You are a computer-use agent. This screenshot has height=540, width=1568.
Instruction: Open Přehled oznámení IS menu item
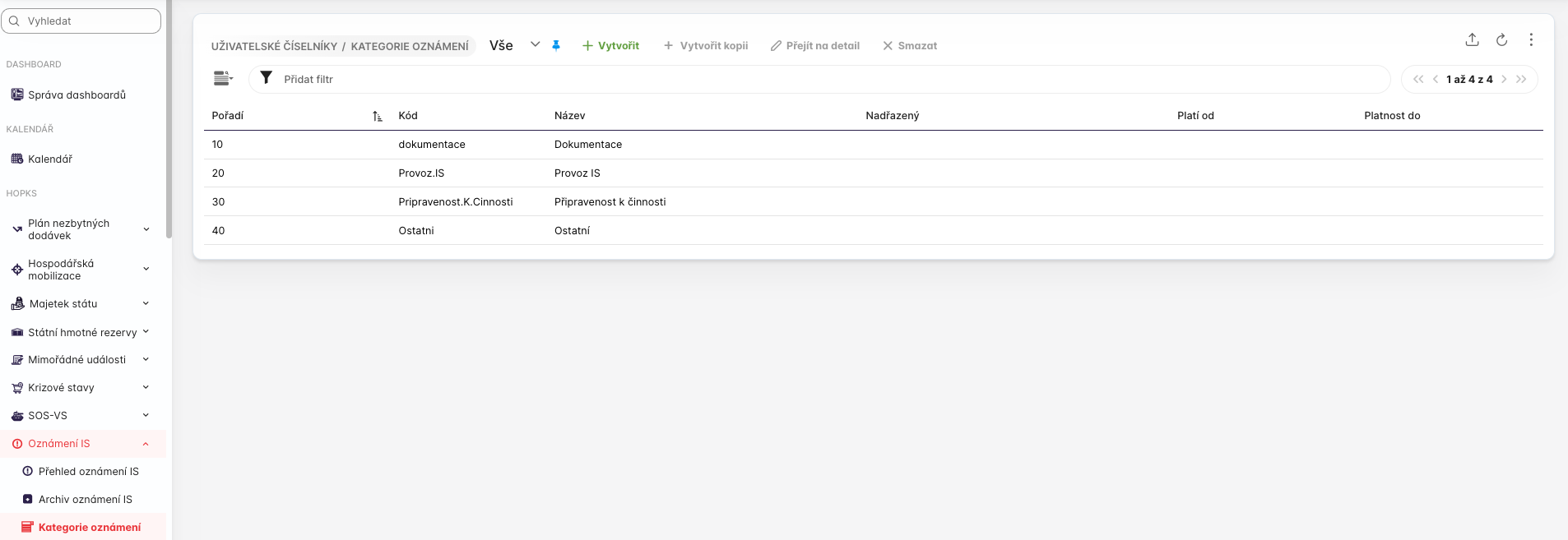click(88, 472)
